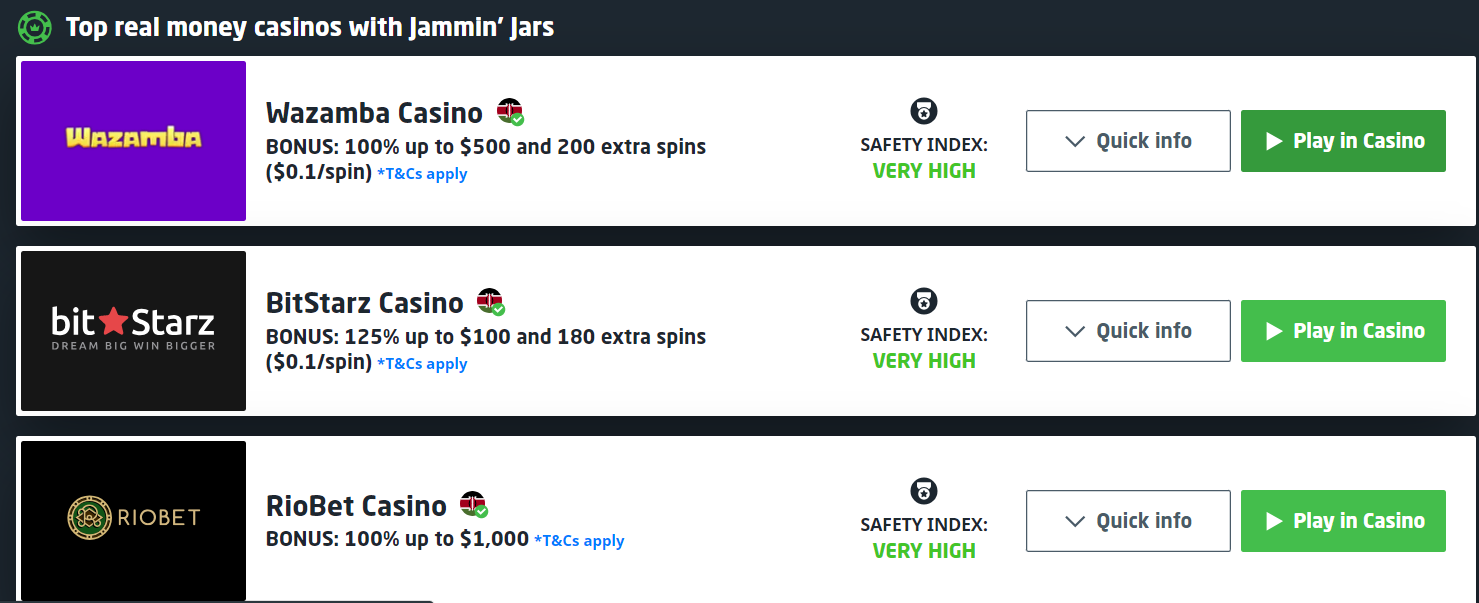Click the safety index badge icon for RioBet
This screenshot has height=603, width=1479.
click(924, 491)
